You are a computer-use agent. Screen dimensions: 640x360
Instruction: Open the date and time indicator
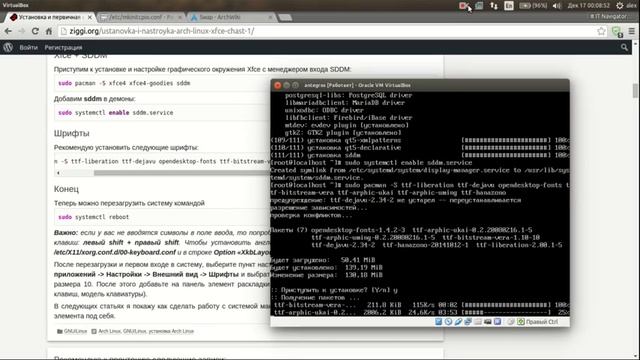588,6
